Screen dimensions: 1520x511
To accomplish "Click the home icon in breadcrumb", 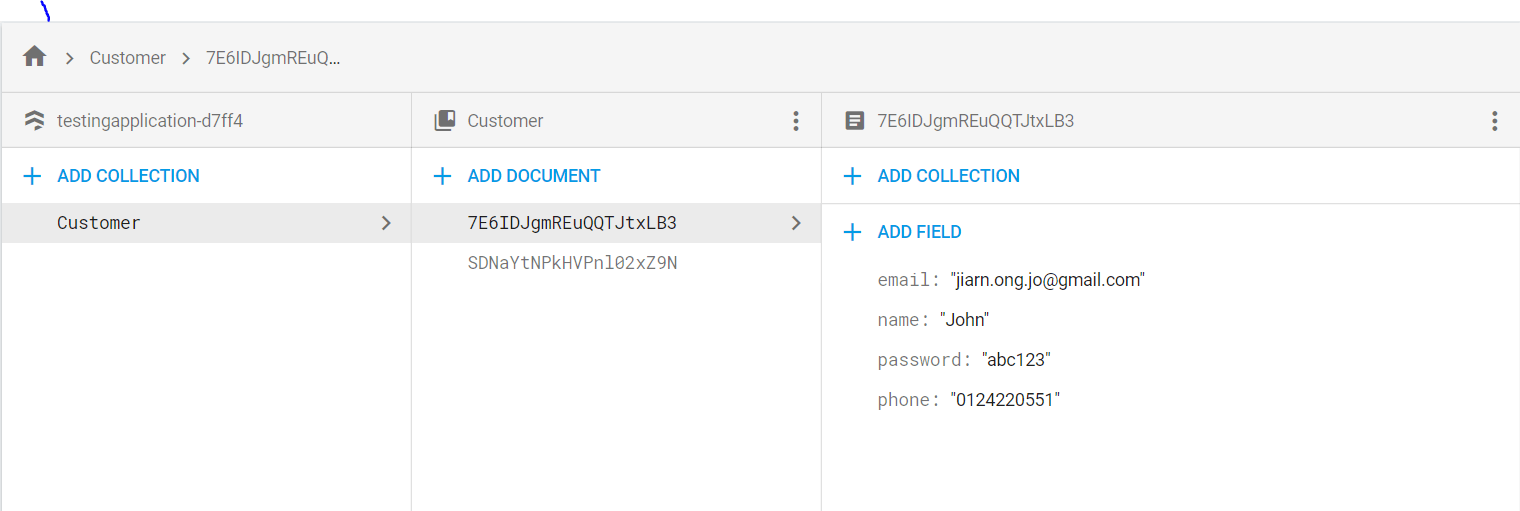I will 35,57.
